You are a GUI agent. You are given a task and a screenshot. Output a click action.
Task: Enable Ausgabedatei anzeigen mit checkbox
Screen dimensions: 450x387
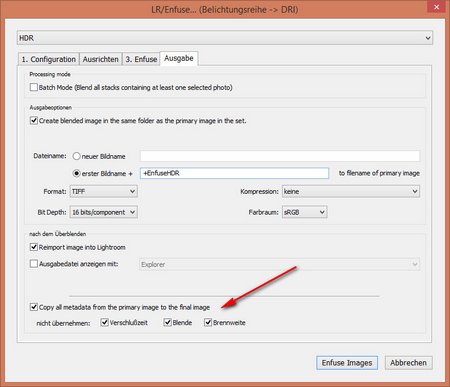pyautogui.click(x=34, y=264)
